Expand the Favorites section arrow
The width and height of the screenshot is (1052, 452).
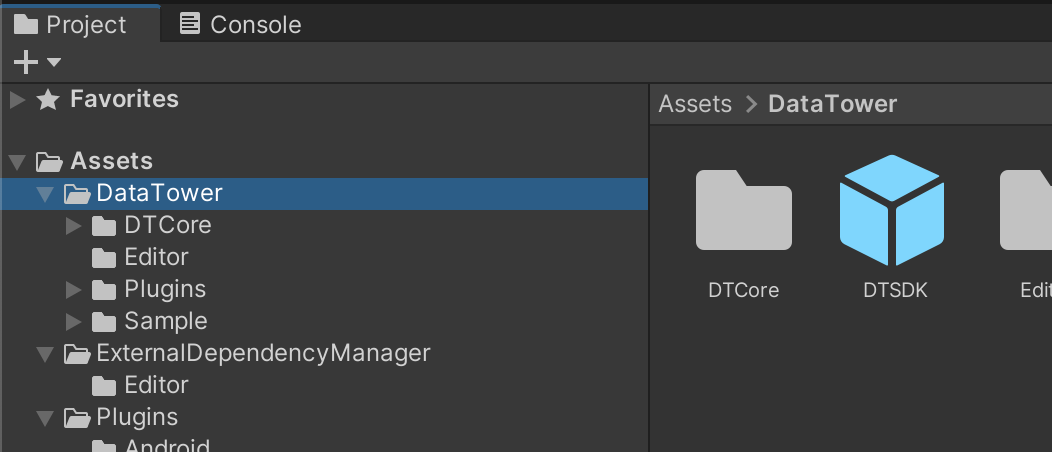pos(17,99)
